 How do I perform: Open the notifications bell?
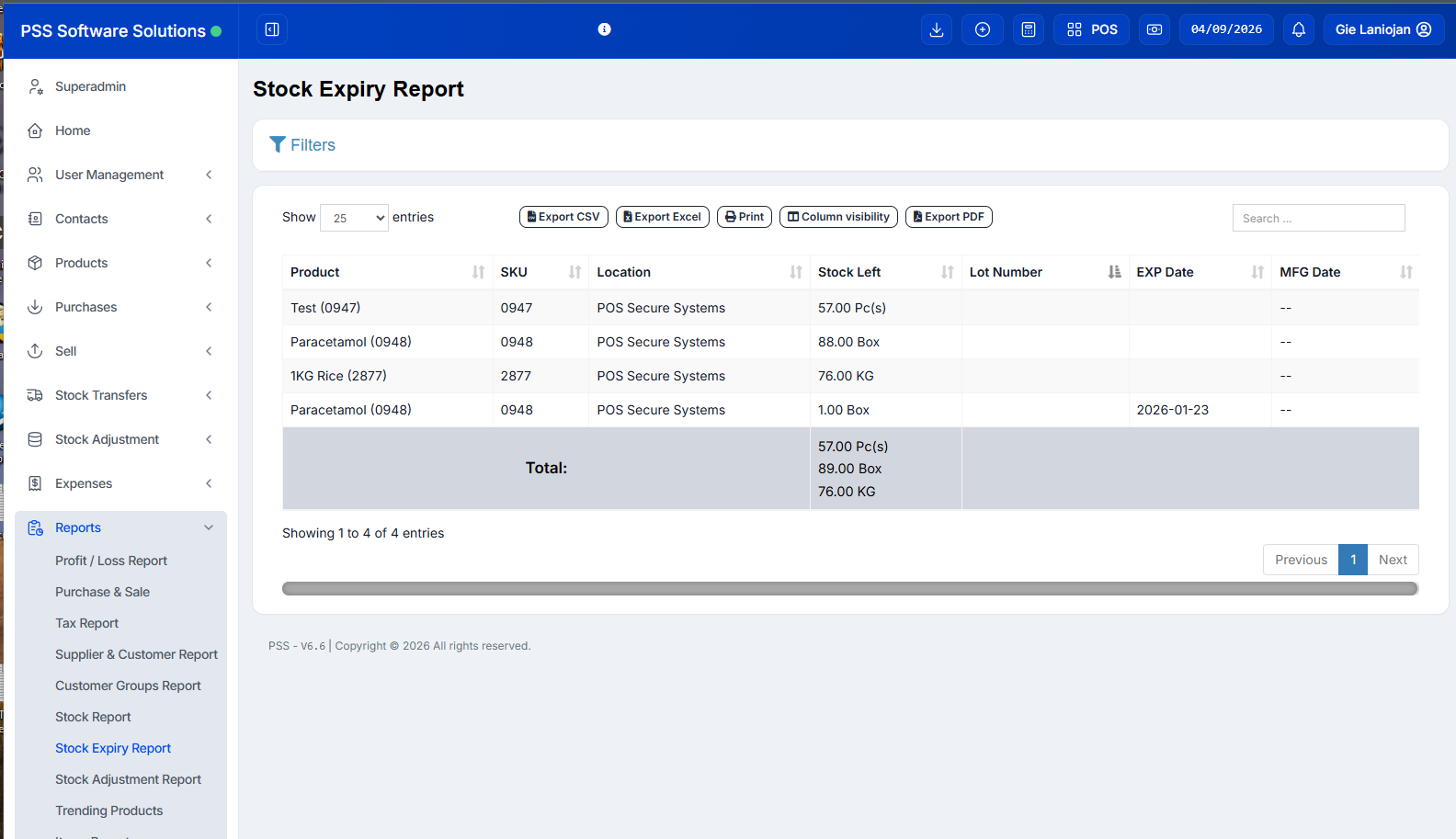(x=1298, y=29)
